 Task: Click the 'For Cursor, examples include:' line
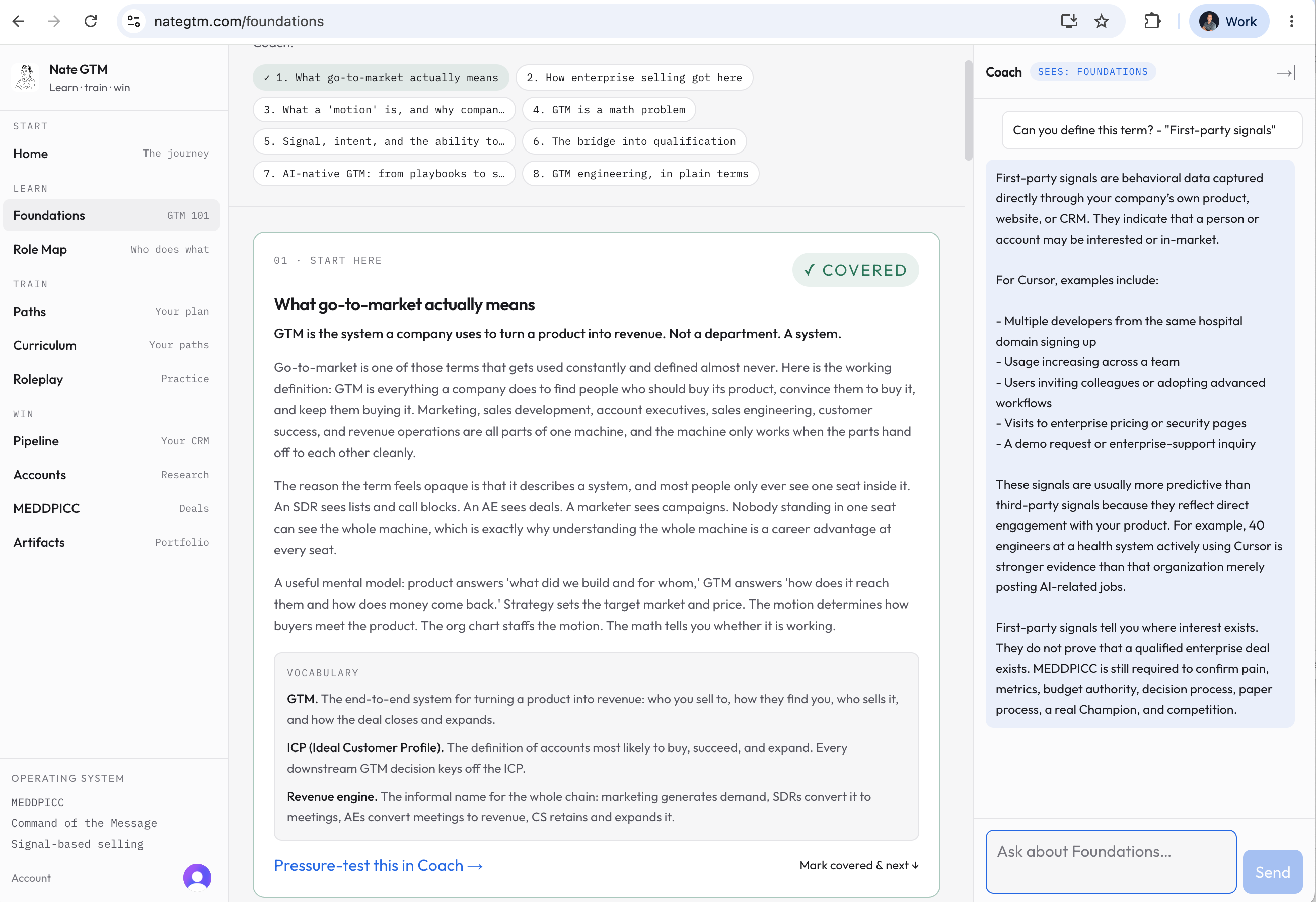pyautogui.click(x=1077, y=280)
